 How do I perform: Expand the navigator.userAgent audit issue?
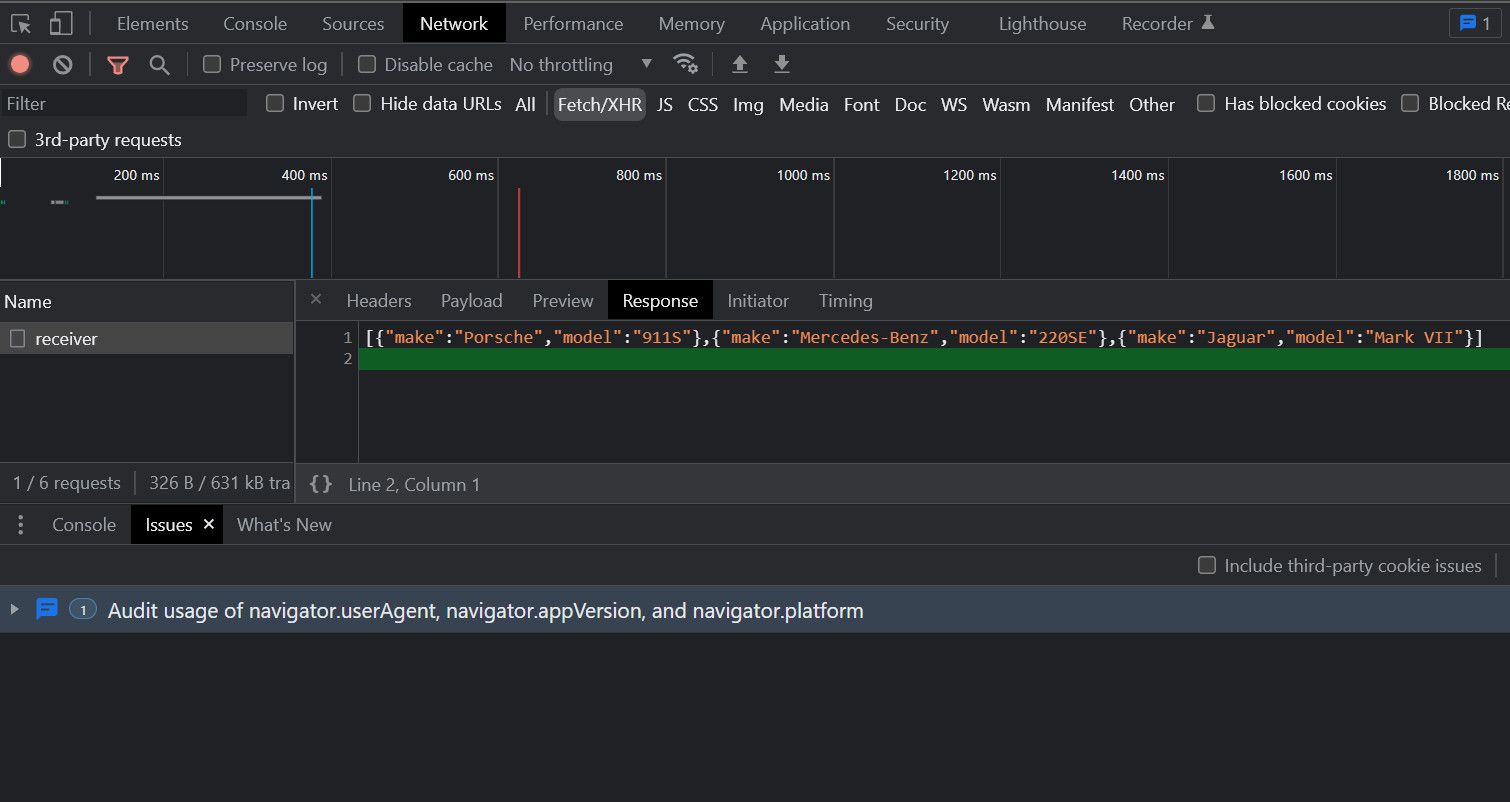[x=14, y=610]
